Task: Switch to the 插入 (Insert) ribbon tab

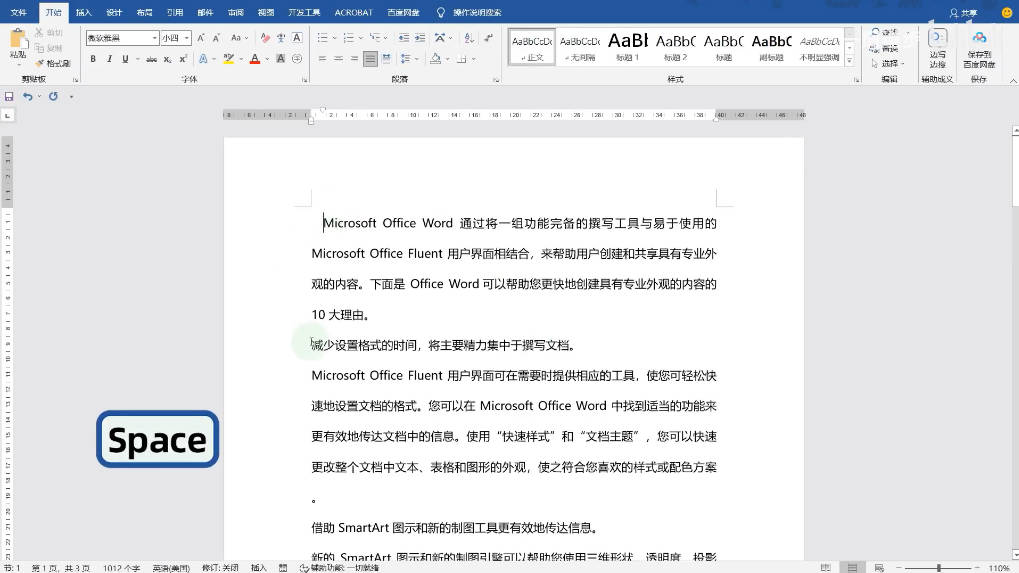Action: 84,13
